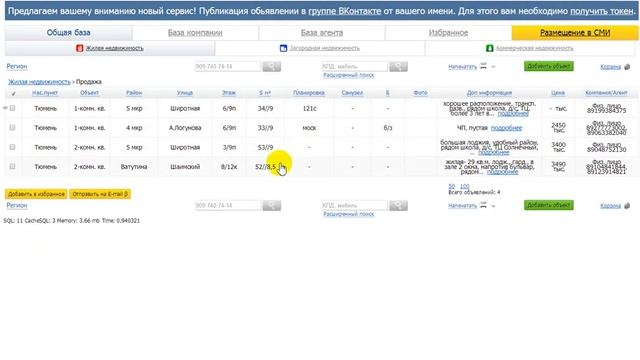The height and width of the screenshot is (360, 640).
Task: Click keyword search magnifier button above the table
Action: tap(398, 66)
